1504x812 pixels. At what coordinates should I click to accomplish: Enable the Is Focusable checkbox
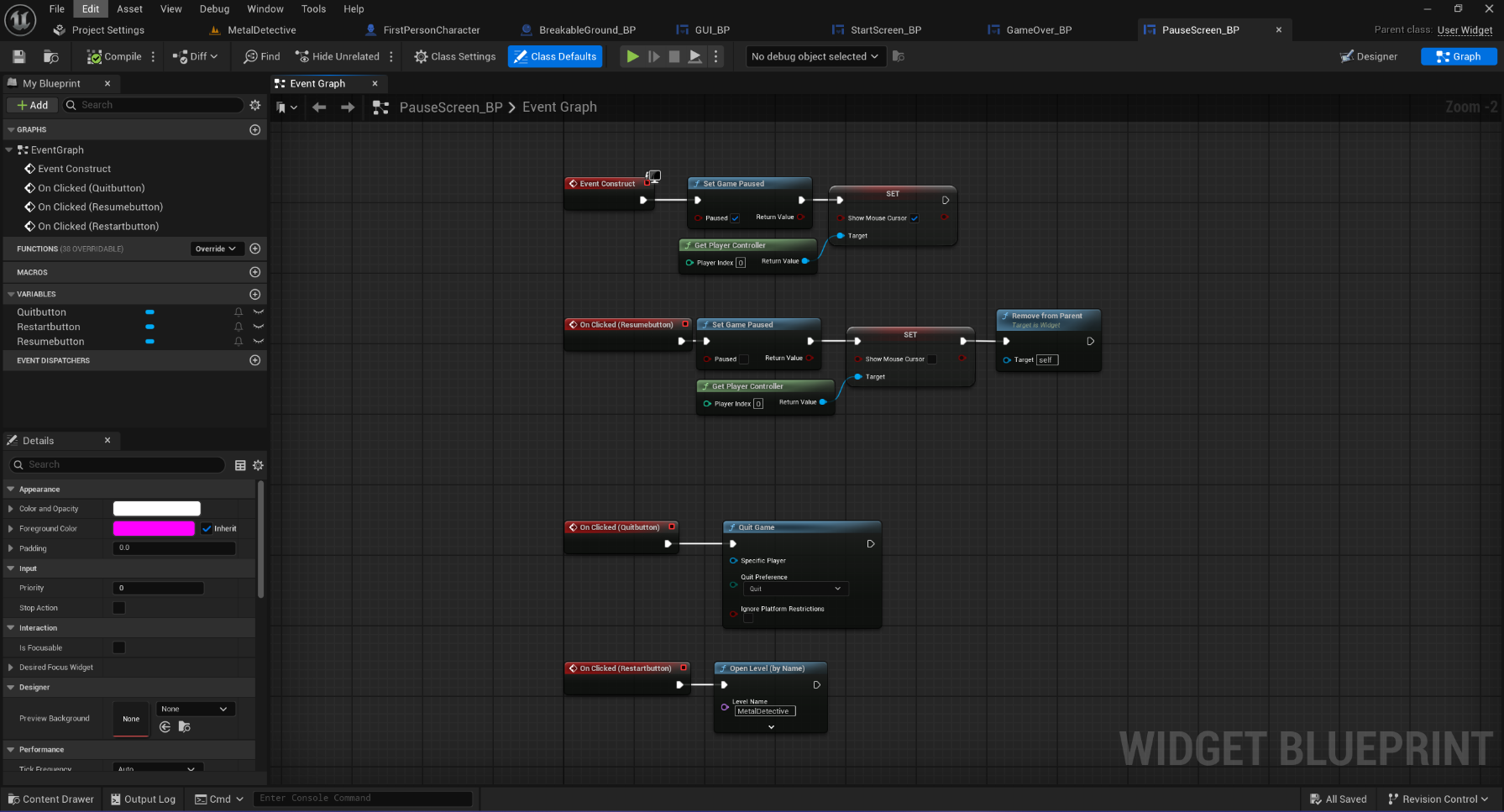coord(119,647)
